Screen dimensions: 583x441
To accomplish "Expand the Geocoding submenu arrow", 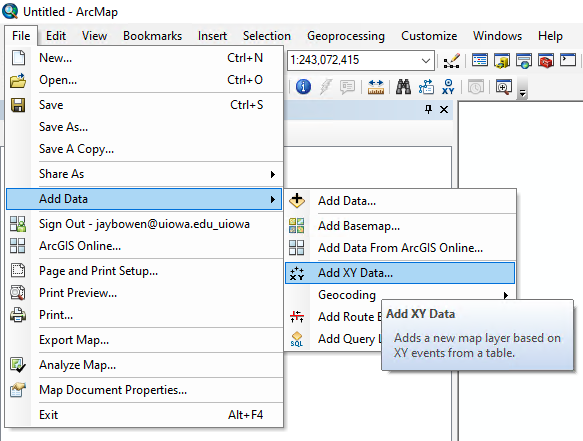I will (x=506, y=296).
